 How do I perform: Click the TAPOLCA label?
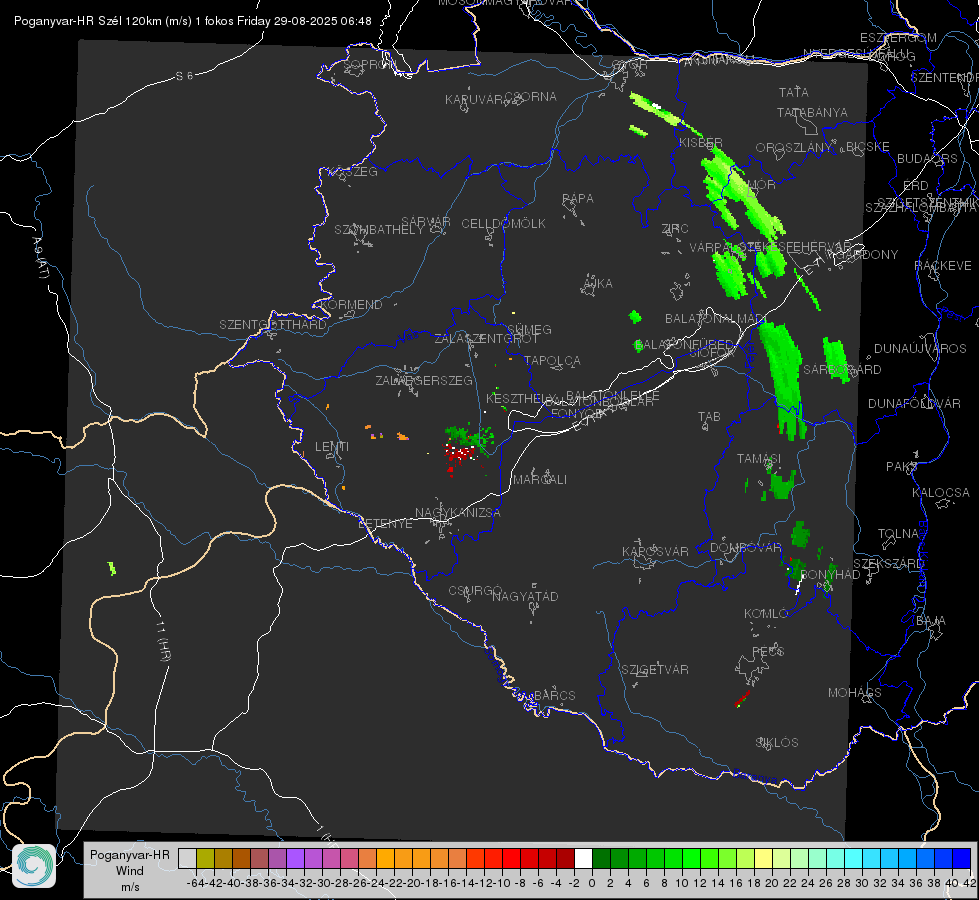553,361
